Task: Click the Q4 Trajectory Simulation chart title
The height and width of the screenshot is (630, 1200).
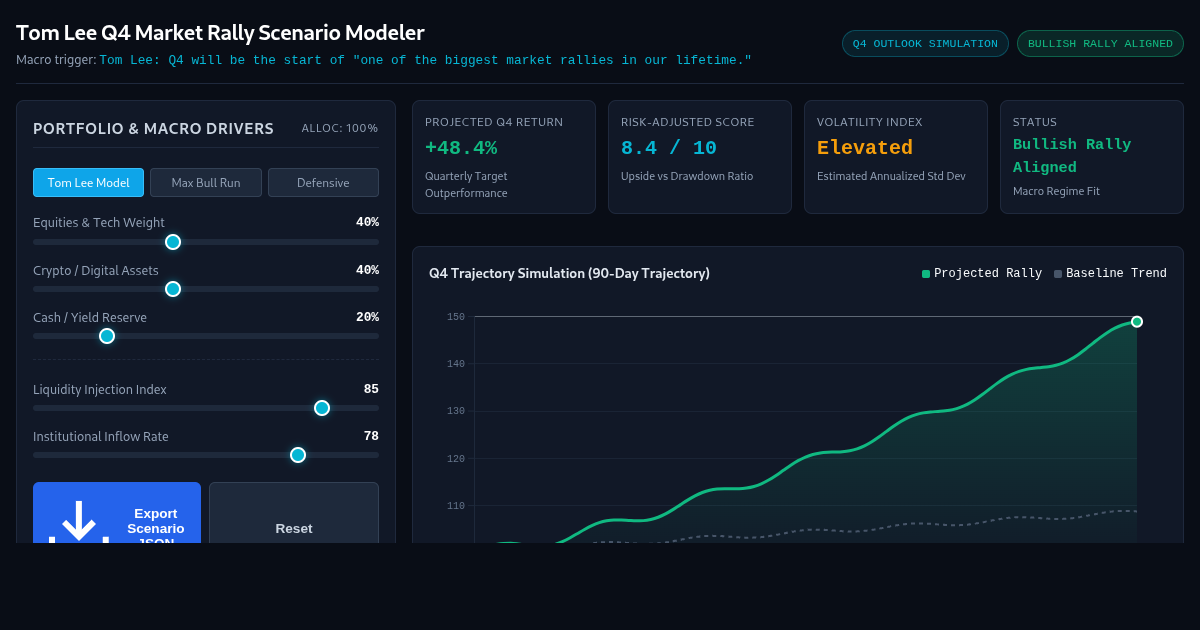Action: (x=569, y=273)
